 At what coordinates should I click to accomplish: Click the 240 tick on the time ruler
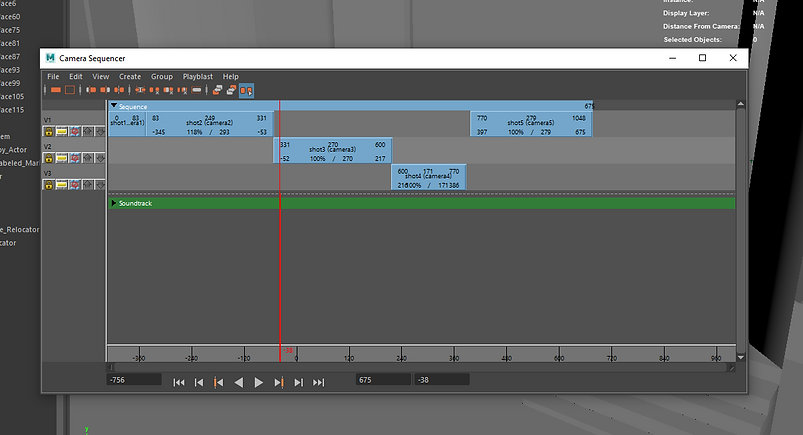pos(402,355)
